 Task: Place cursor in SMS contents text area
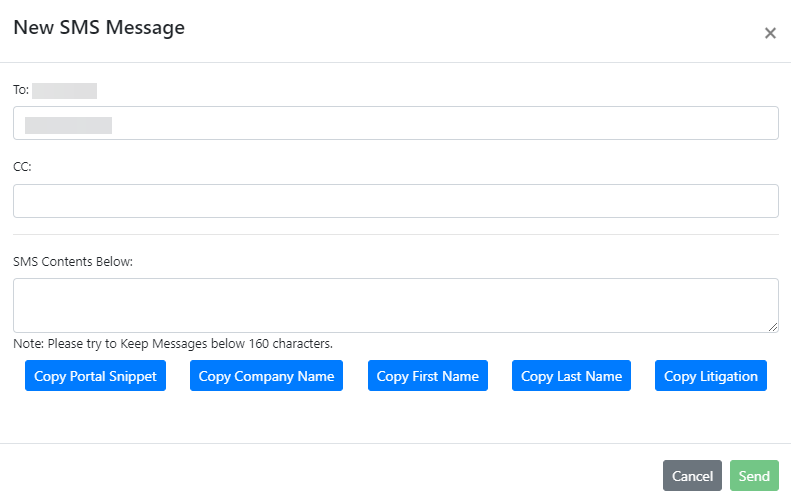click(395, 304)
